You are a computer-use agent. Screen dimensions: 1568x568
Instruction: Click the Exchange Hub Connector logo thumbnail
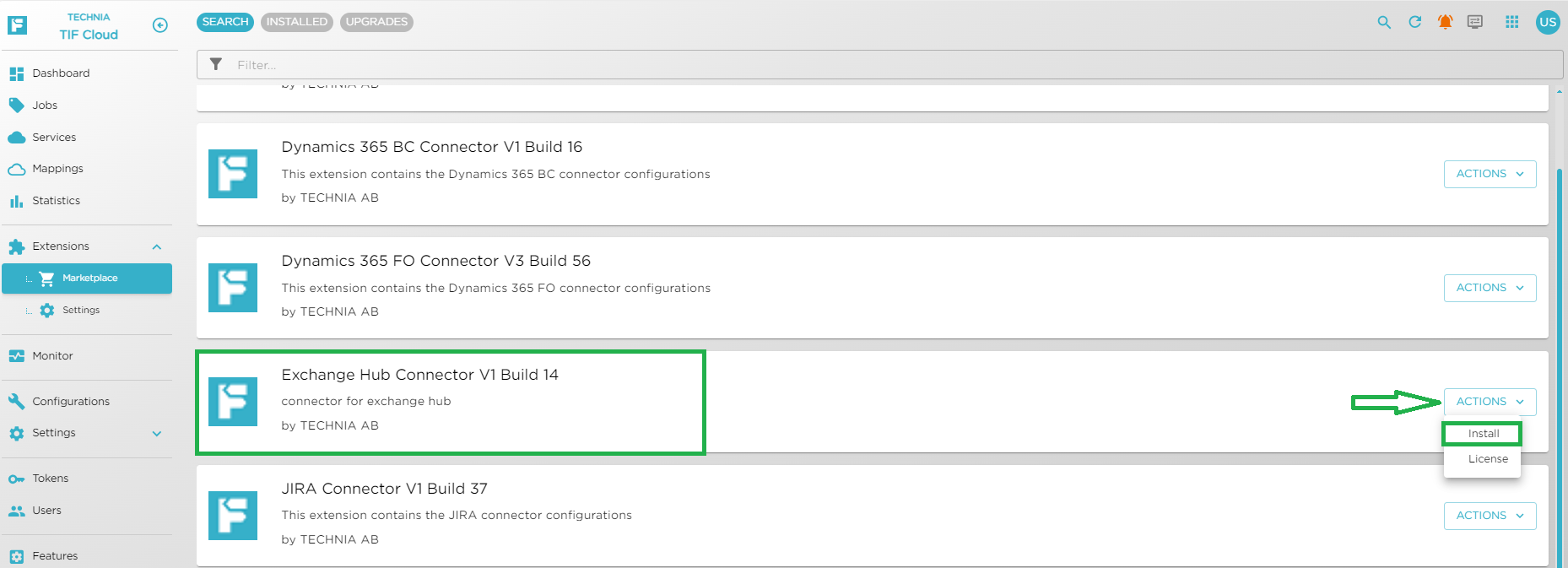[233, 402]
